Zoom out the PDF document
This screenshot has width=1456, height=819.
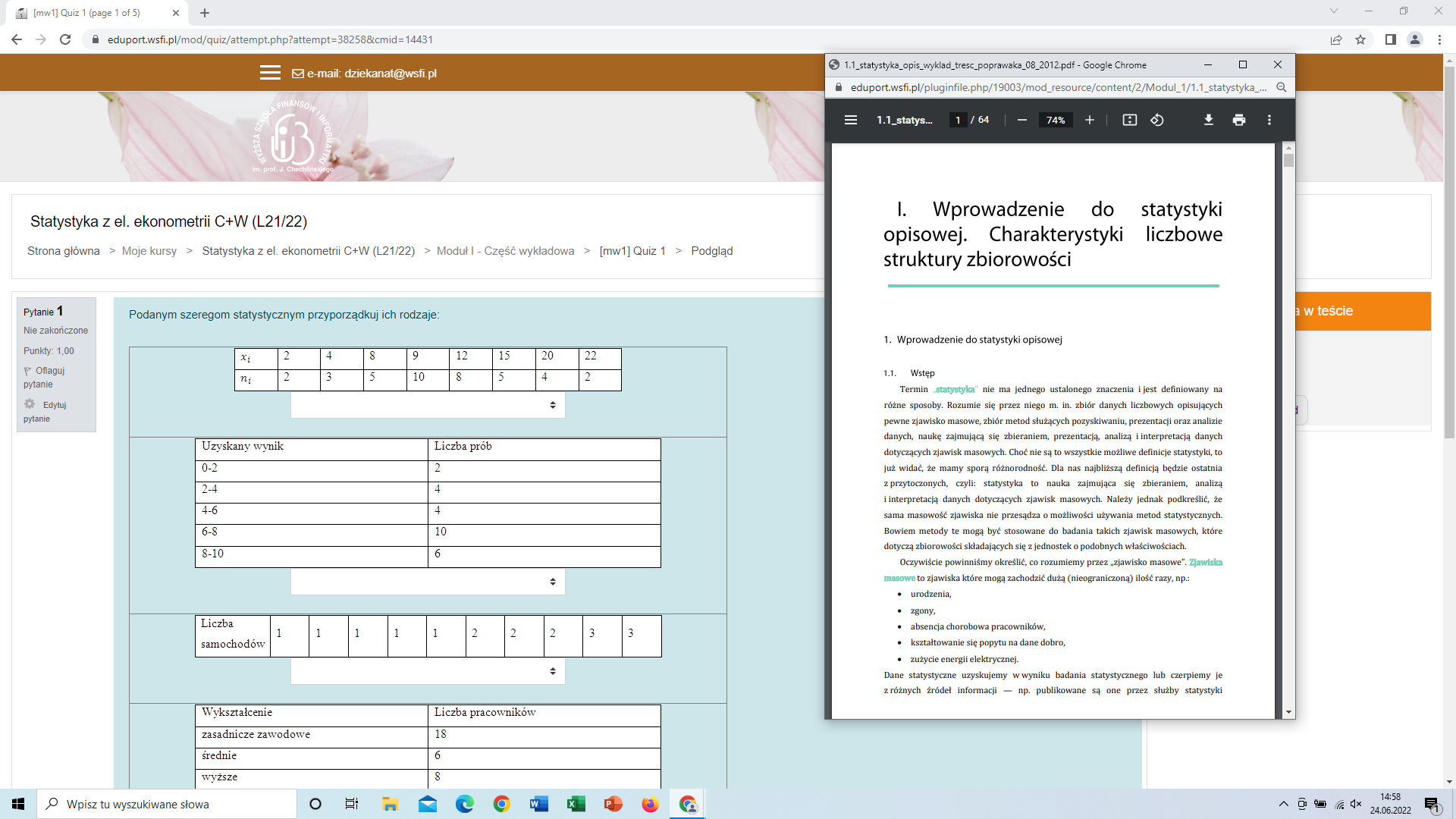coord(1022,120)
